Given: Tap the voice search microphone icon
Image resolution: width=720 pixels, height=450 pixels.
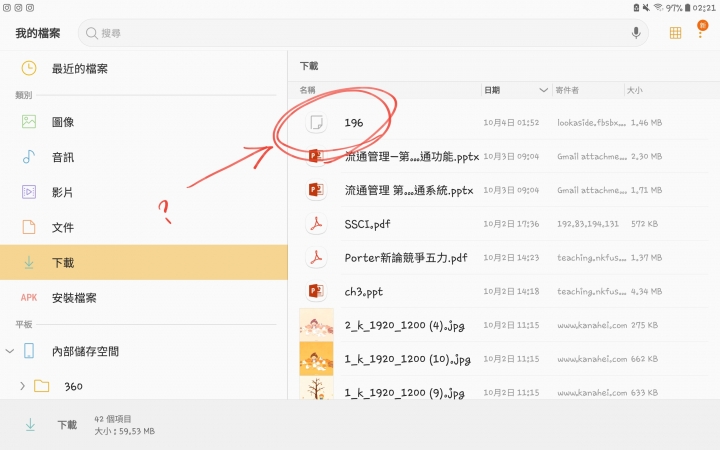Looking at the screenshot, I should (636, 33).
